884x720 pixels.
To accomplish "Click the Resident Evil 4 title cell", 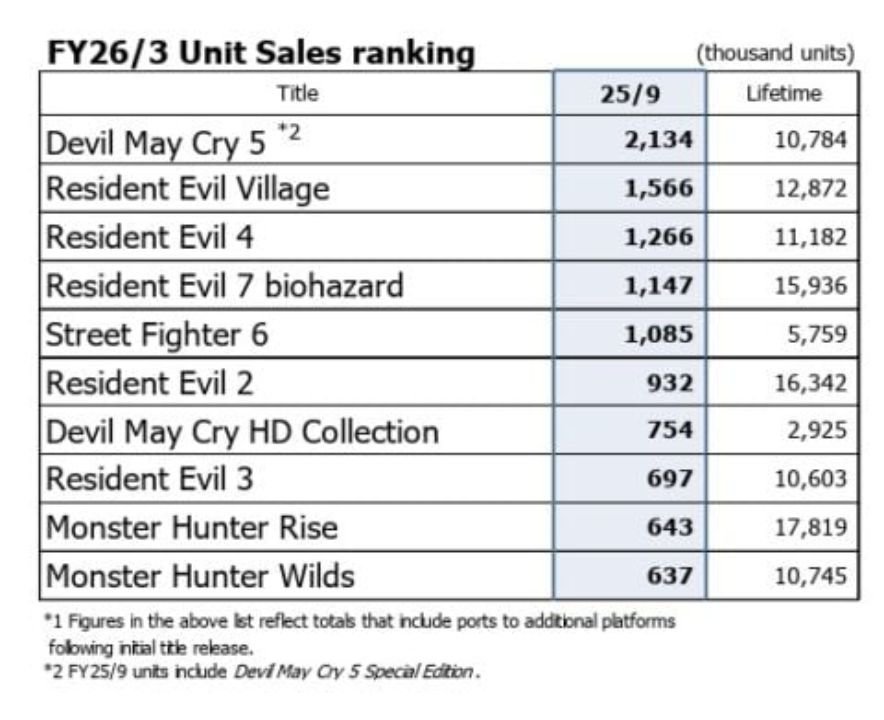I will click(x=151, y=238).
